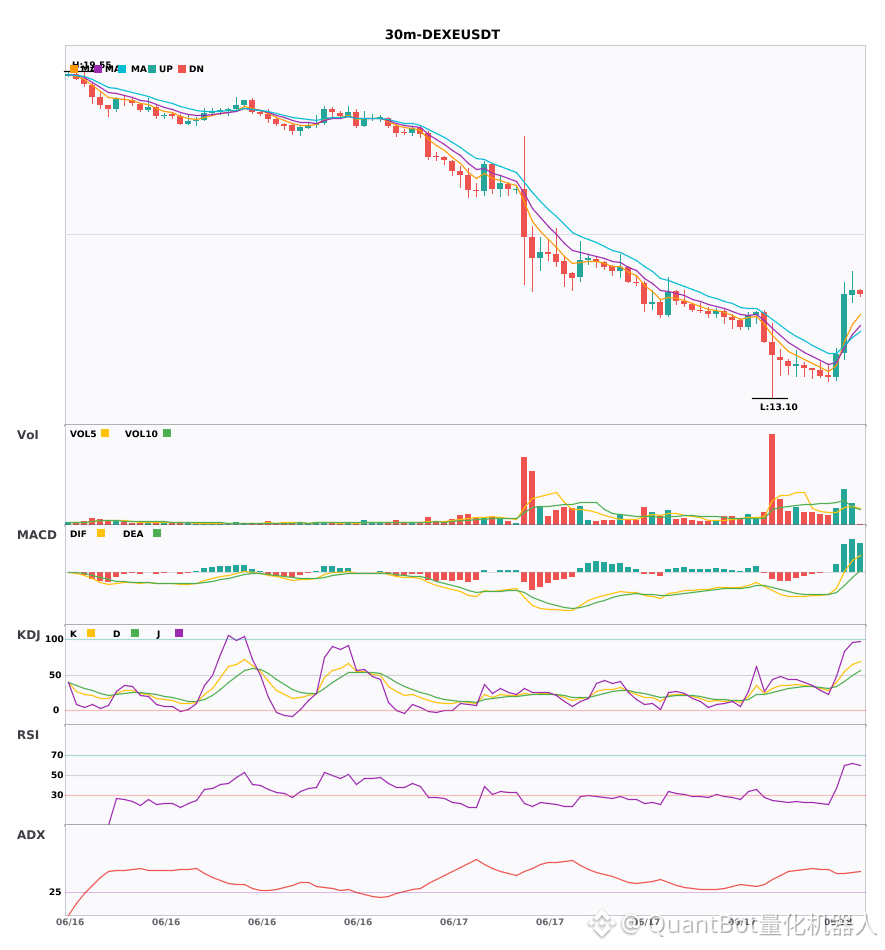This screenshot has width=885, height=950.
Task: Click the L:13.10 low price label
Action: click(778, 407)
